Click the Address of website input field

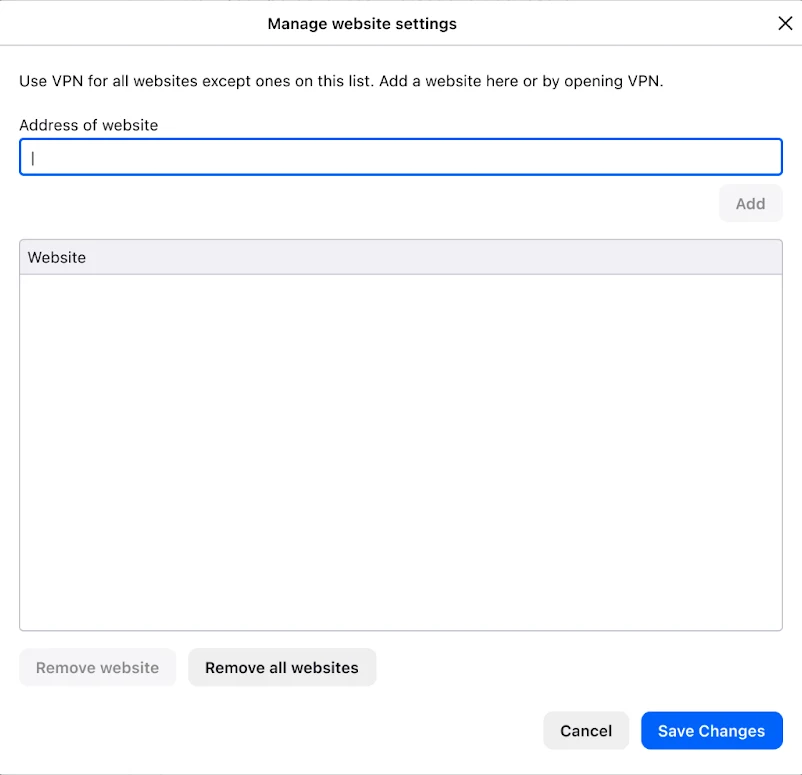(x=400, y=157)
